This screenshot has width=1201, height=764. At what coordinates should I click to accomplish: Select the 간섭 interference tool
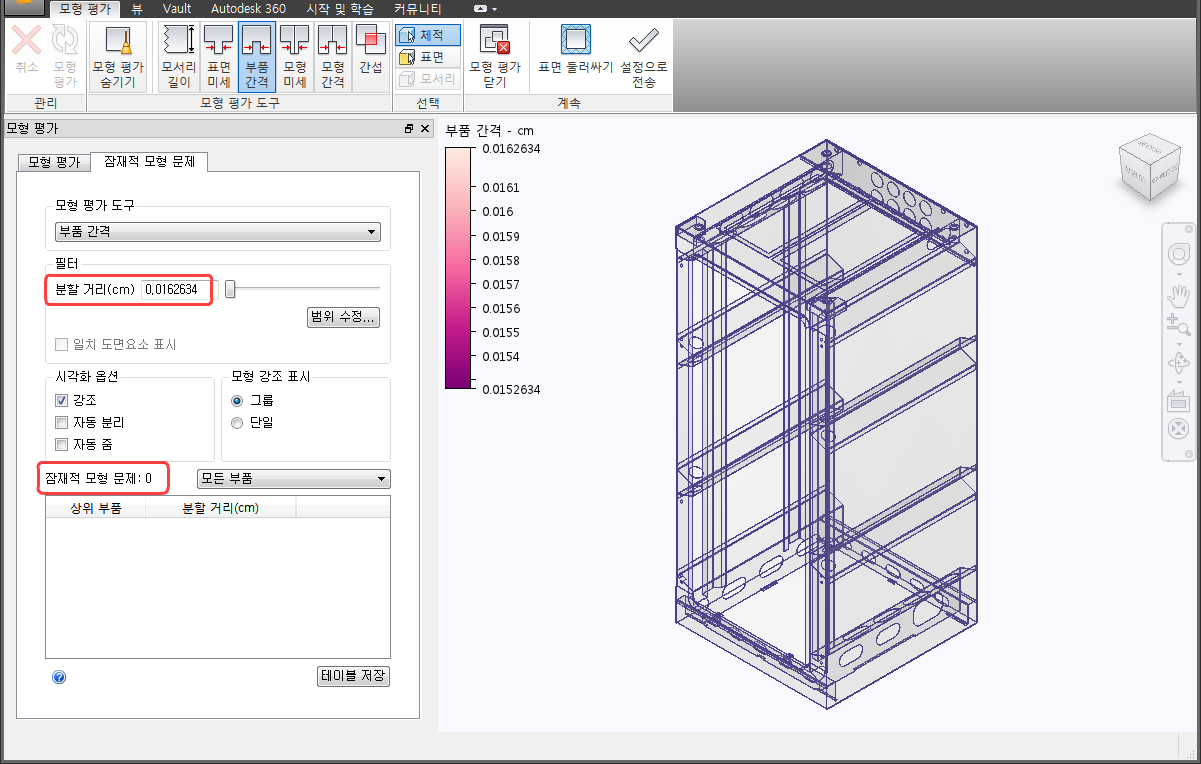tap(371, 57)
